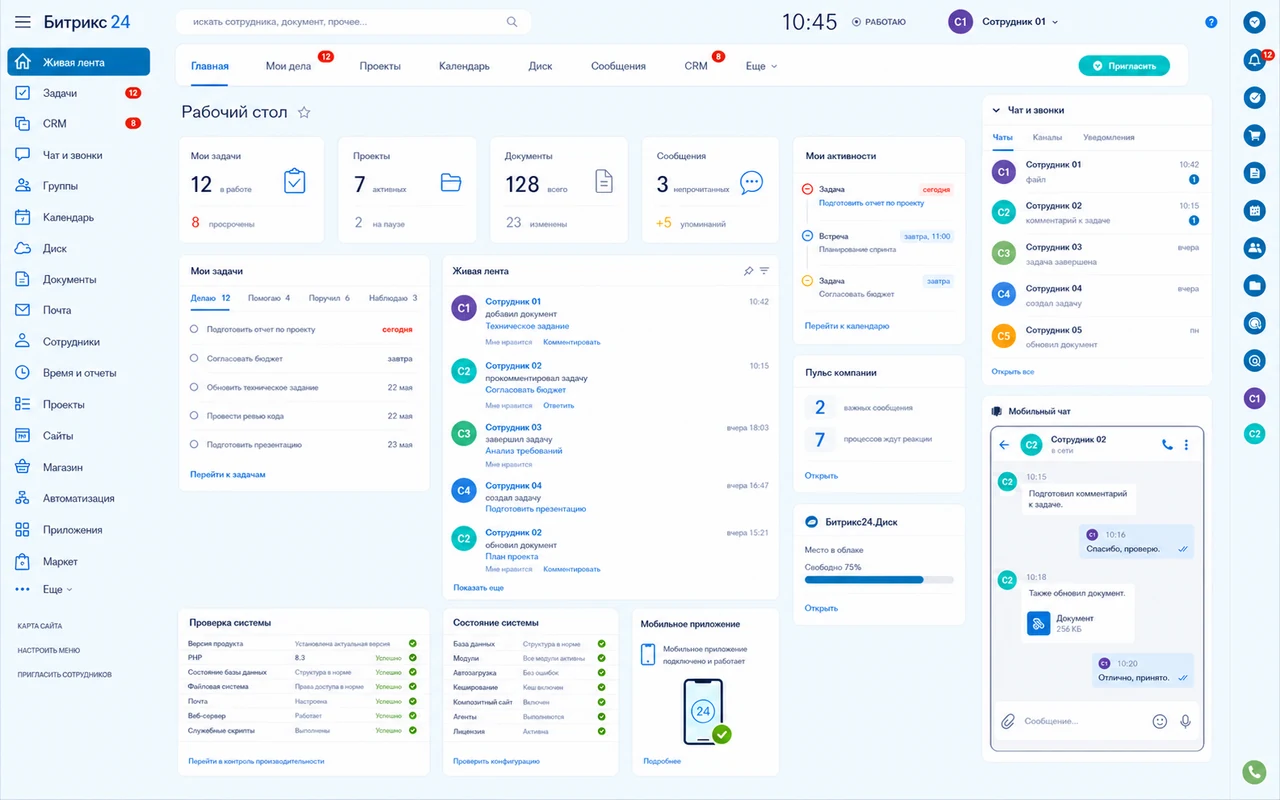This screenshot has height=800, width=1280.
Task: Mark task Подготовить отчет по проекту as done
Action: (194, 329)
